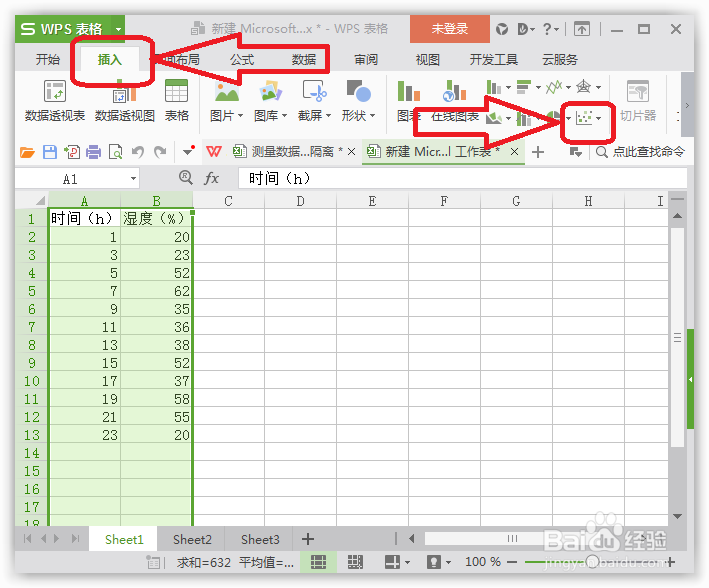This screenshot has width=709, height=588.
Task: Click the line chart icon
Action: tap(554, 87)
